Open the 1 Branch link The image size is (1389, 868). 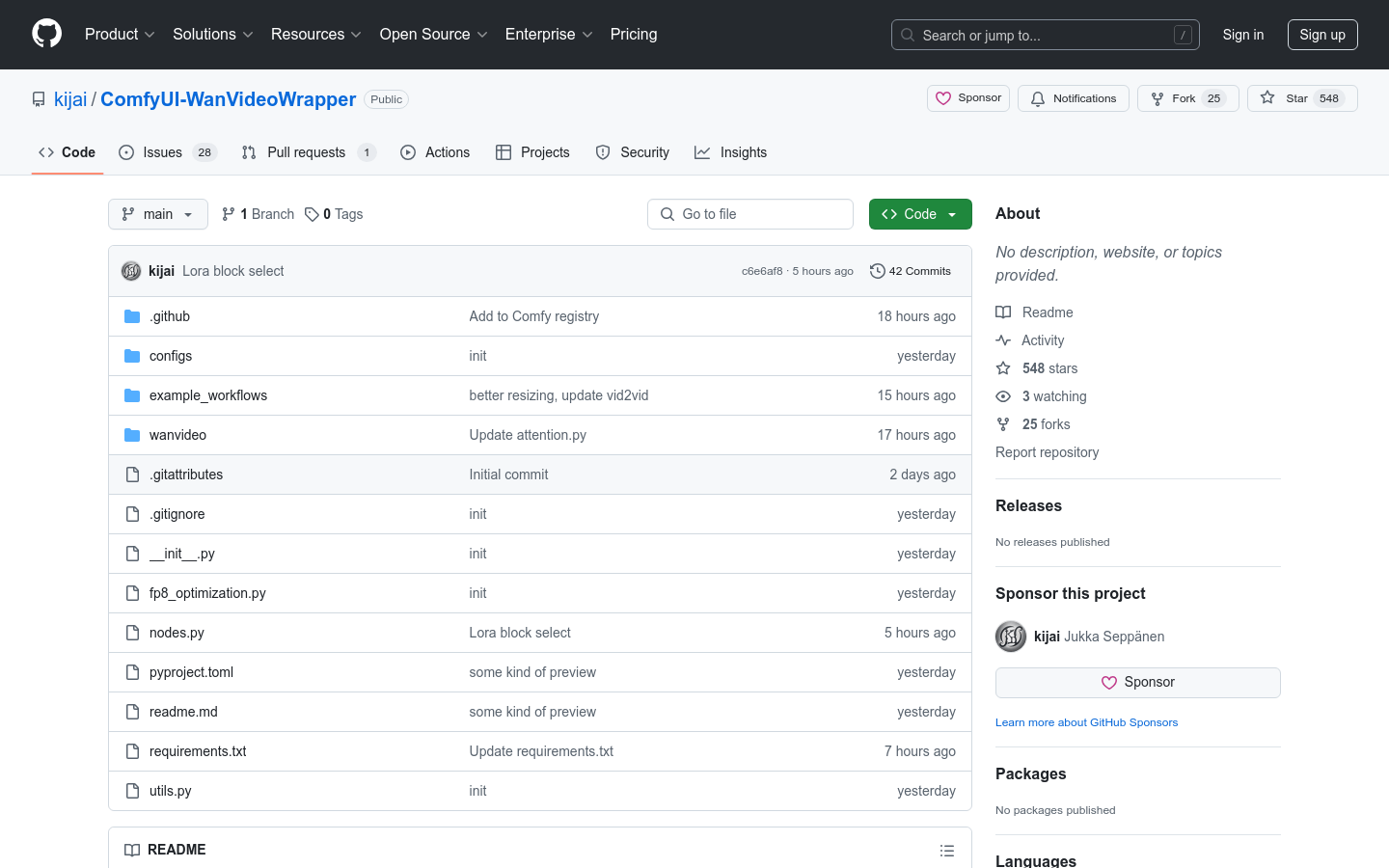pyautogui.click(x=258, y=214)
